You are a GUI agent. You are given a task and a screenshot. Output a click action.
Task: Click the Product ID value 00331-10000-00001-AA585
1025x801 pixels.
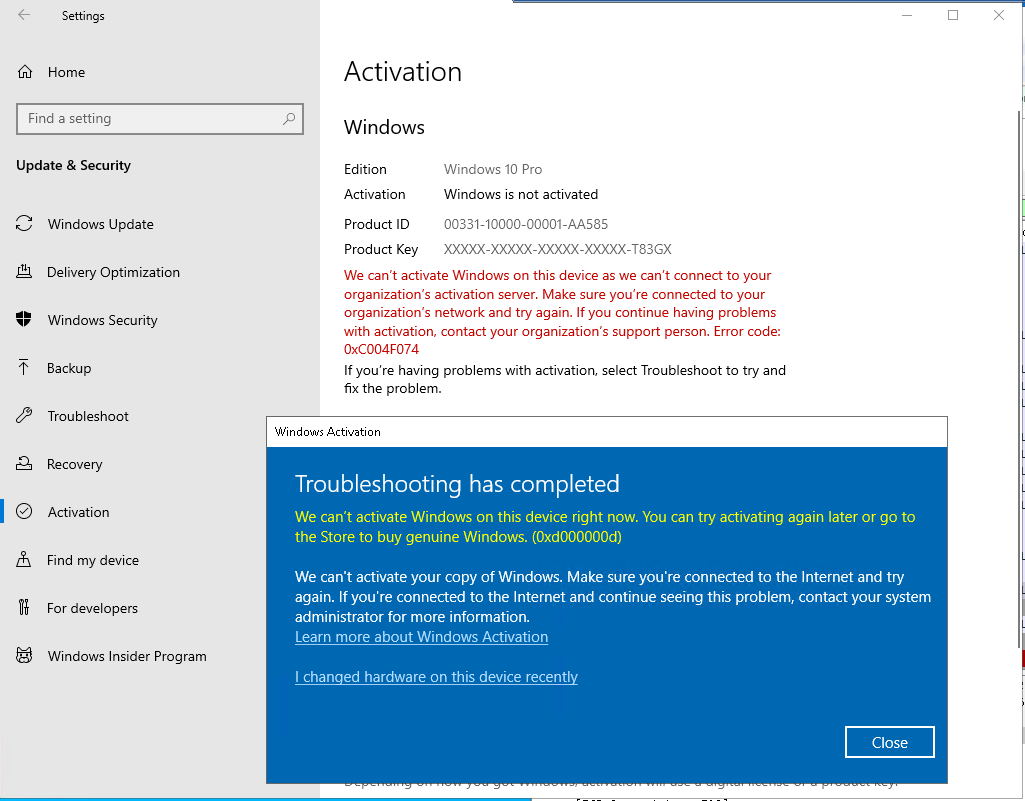[526, 224]
